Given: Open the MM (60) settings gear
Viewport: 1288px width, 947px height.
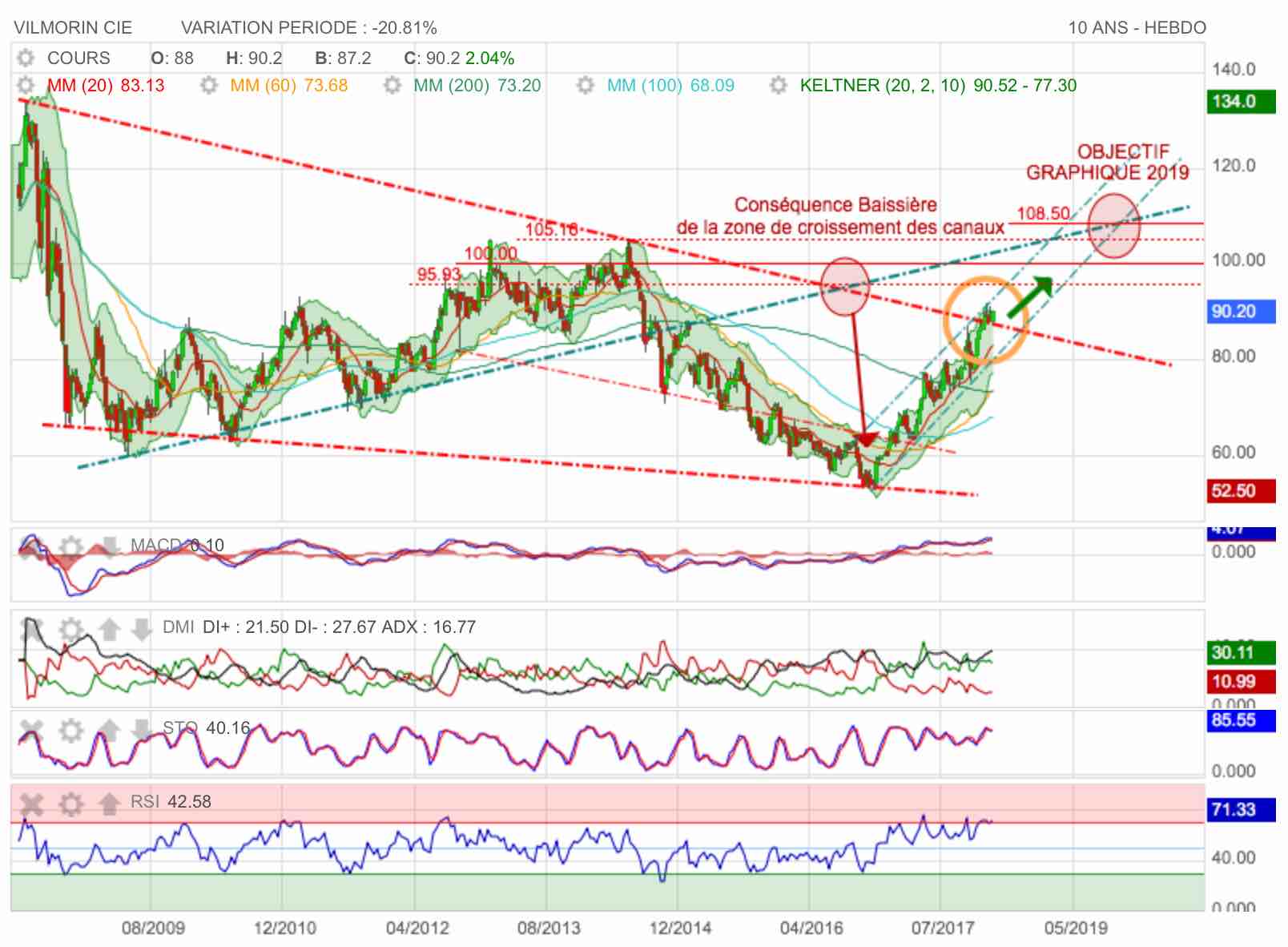Looking at the screenshot, I should 209,85.
